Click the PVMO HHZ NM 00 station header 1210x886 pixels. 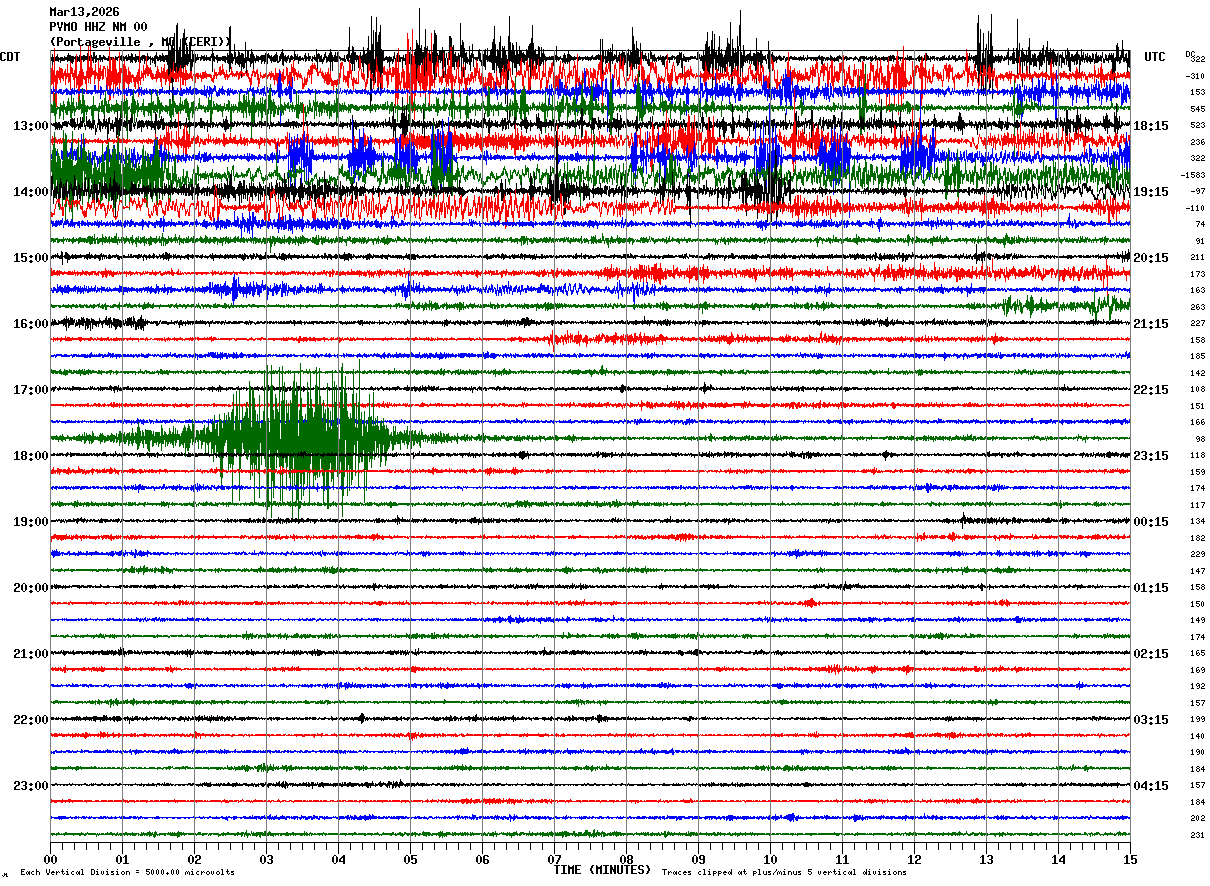98,27
